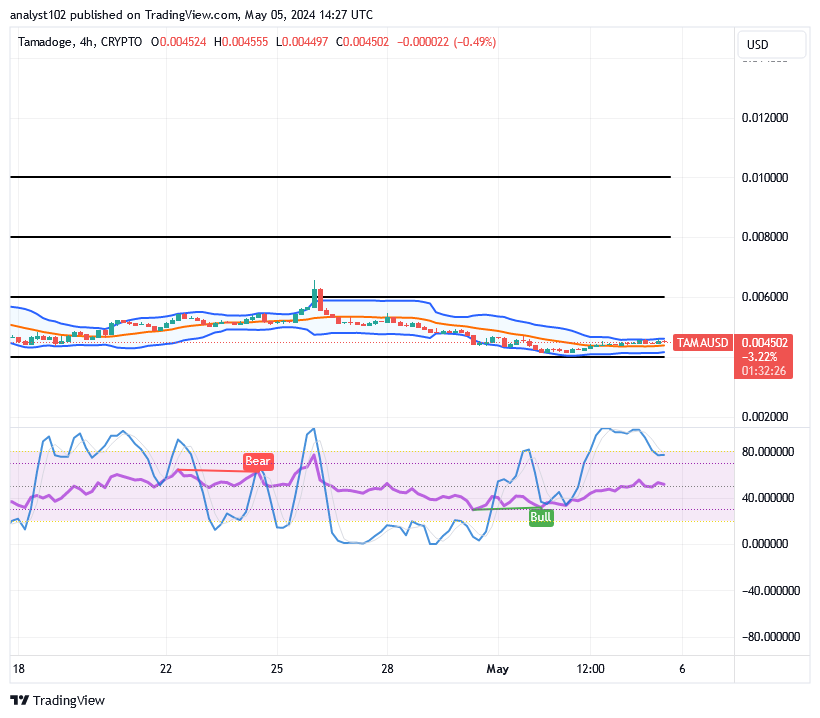The height and width of the screenshot is (718, 820).
Task: Click the 0.010000 price axis label
Action: tap(765, 178)
